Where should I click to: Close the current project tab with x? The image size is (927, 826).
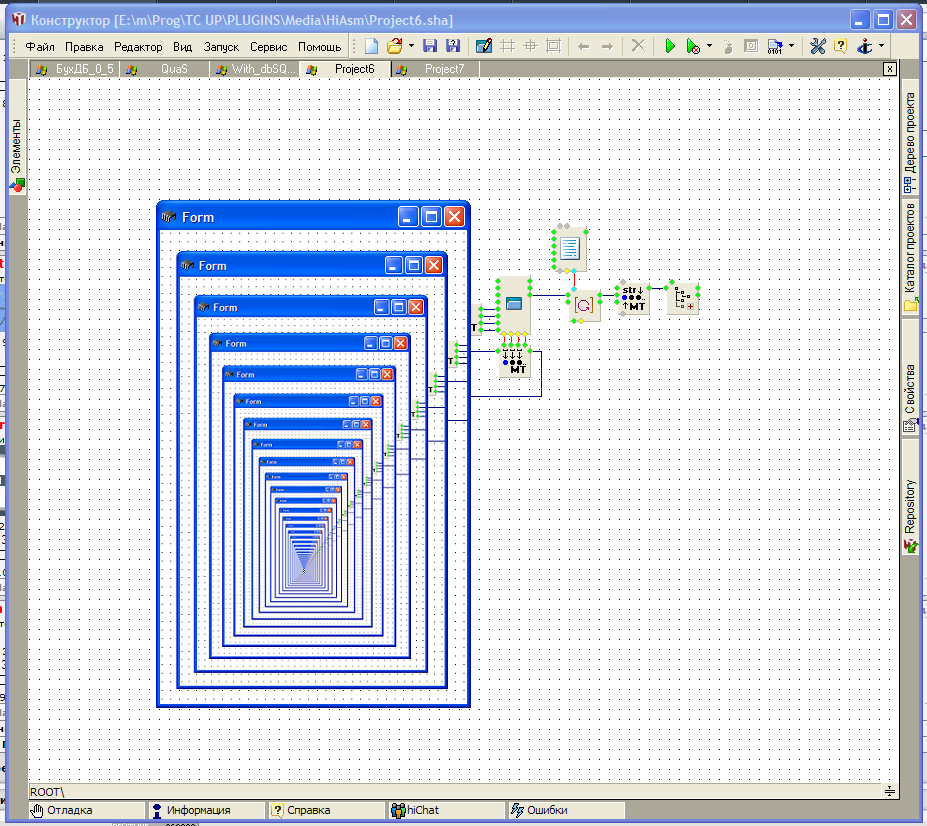(889, 69)
